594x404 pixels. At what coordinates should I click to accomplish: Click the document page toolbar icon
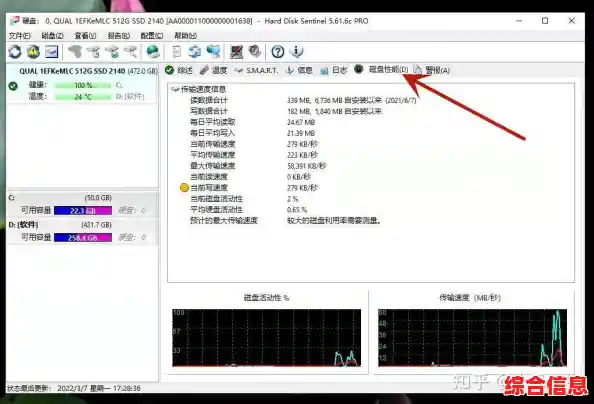[x=176, y=52]
